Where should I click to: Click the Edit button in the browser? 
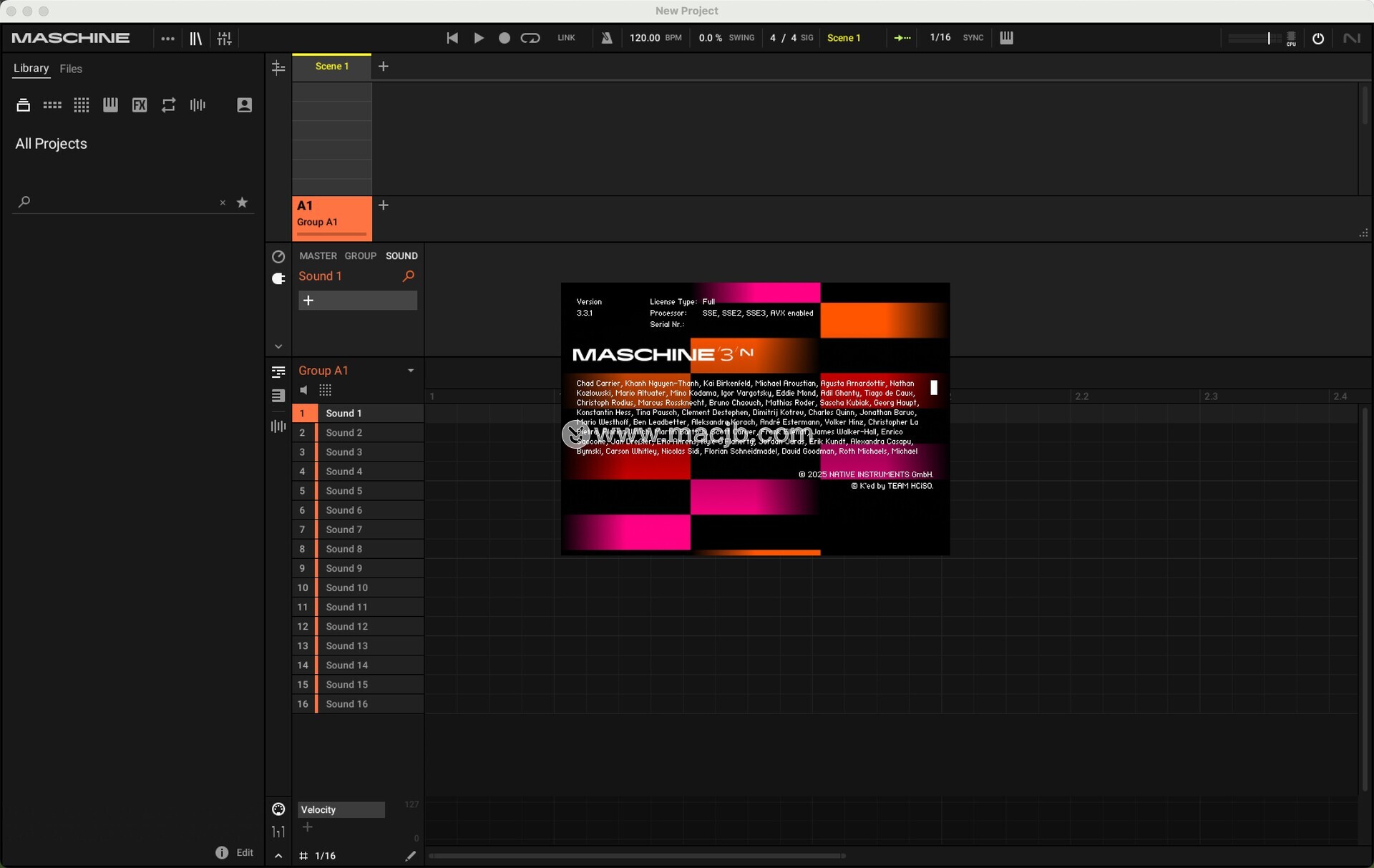pos(245,852)
